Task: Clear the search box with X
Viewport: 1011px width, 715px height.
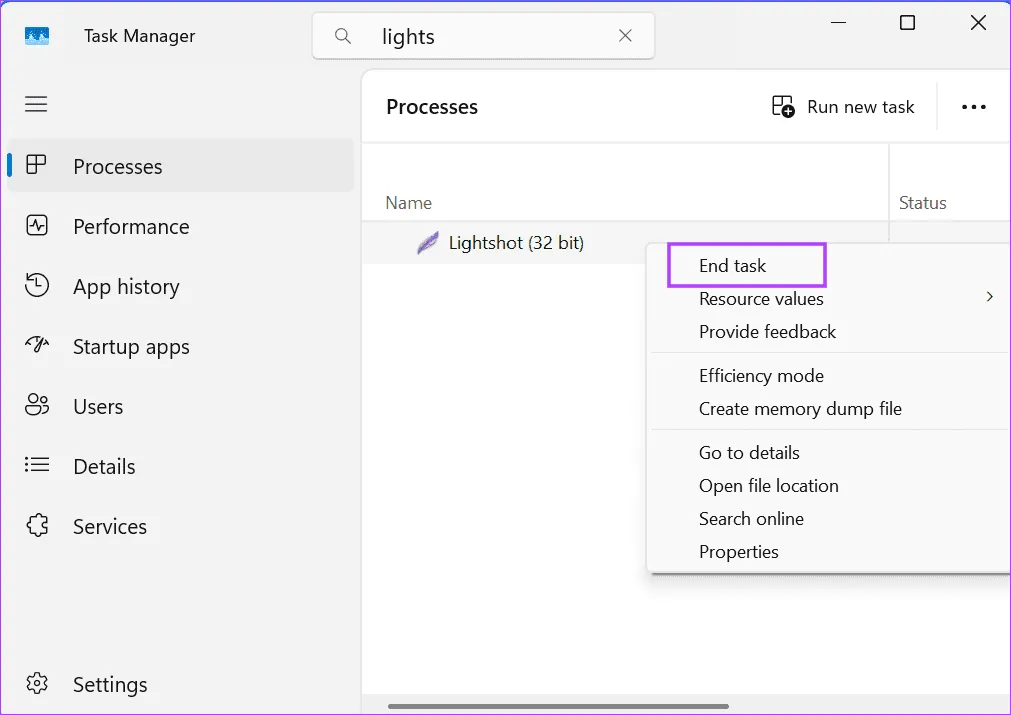Action: [x=625, y=36]
